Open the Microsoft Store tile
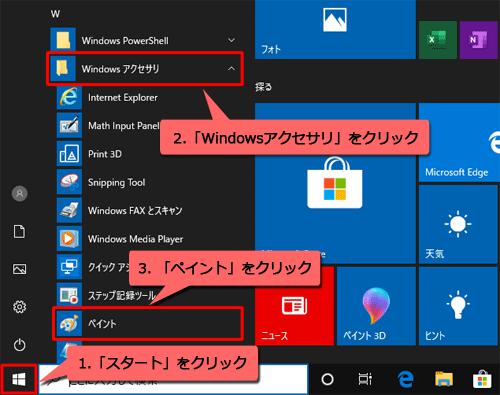This screenshot has width=500, height=395. [335, 183]
